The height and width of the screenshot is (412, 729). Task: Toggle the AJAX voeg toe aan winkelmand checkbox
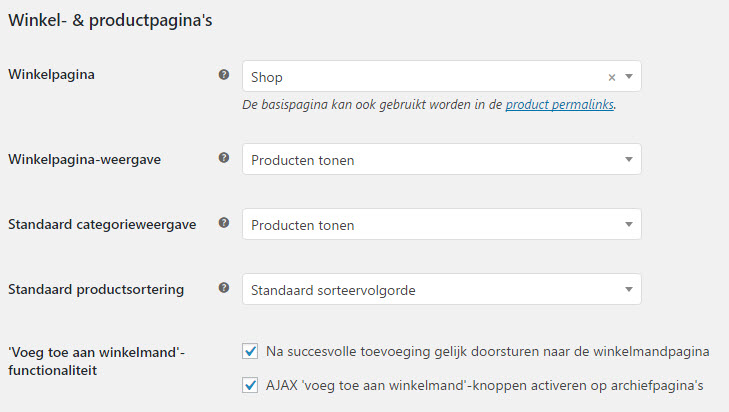(x=250, y=385)
